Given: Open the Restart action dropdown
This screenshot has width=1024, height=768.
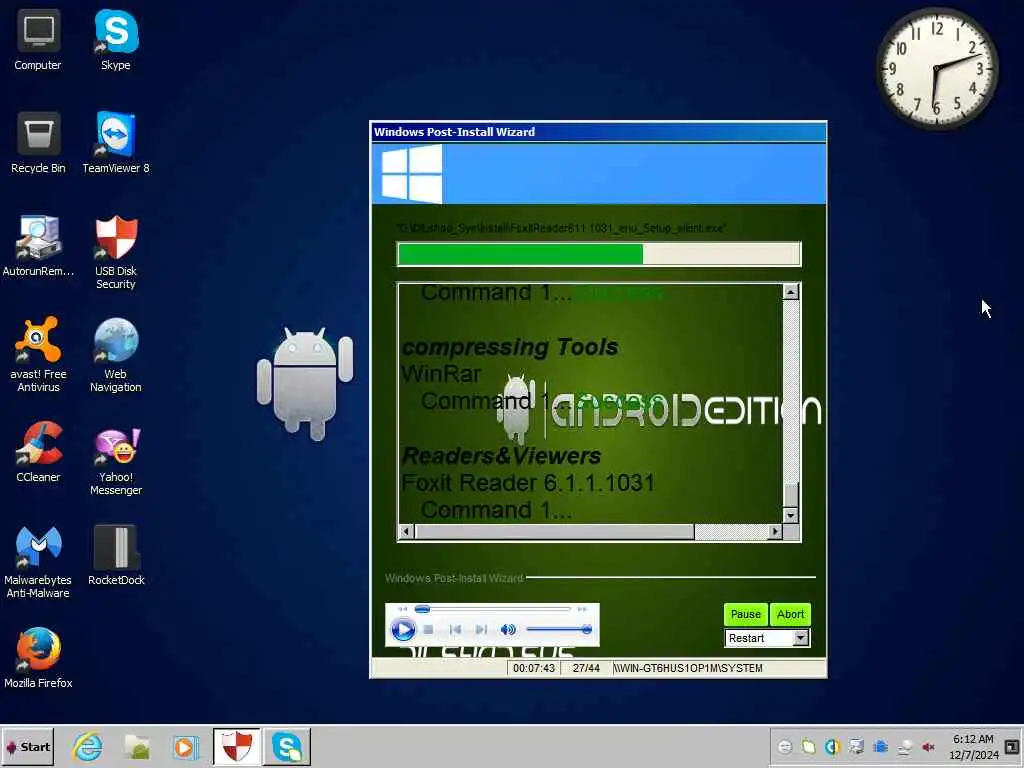Looking at the screenshot, I should pos(801,638).
